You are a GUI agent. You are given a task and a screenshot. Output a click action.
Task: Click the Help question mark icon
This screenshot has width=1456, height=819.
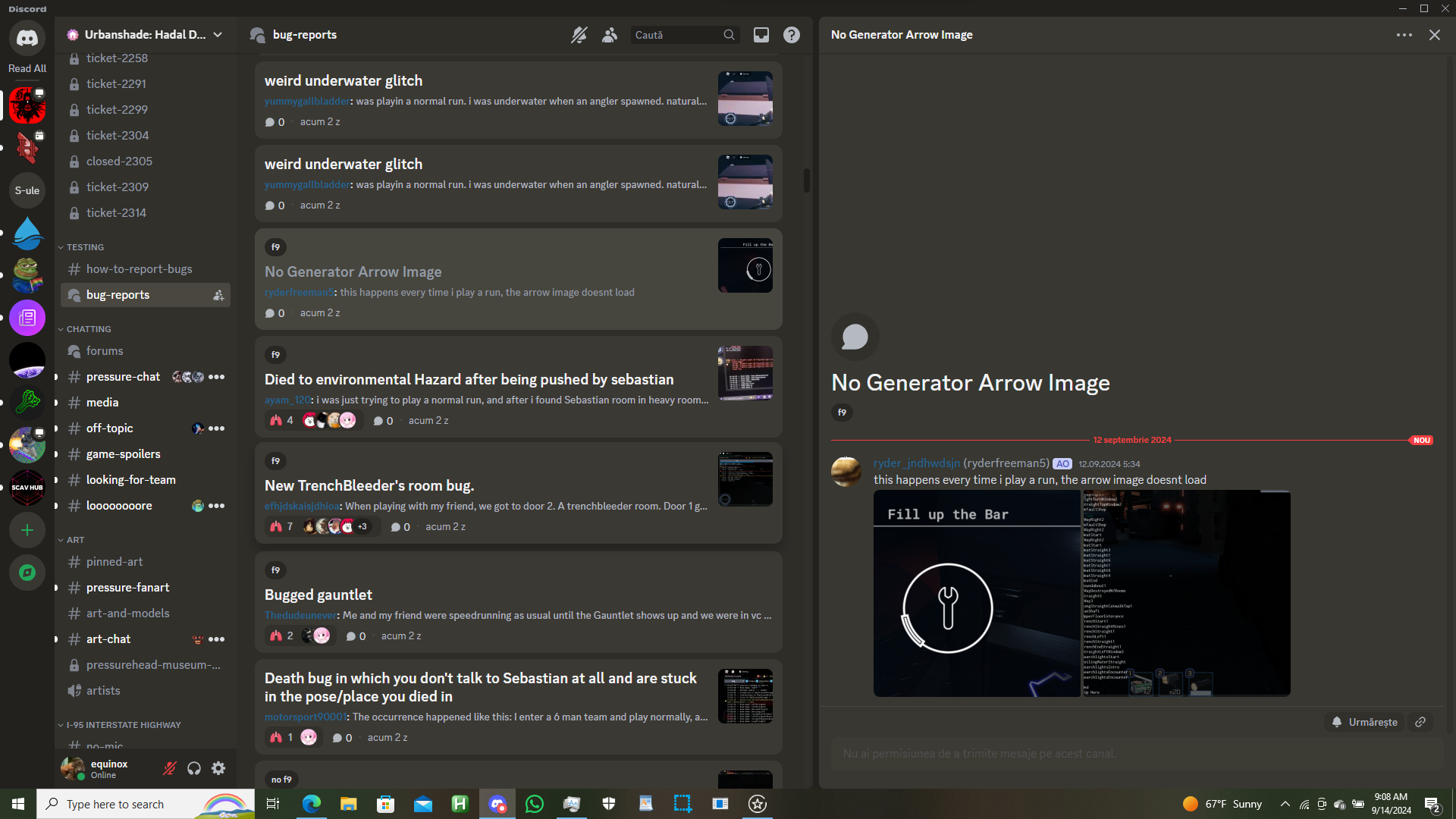click(791, 35)
